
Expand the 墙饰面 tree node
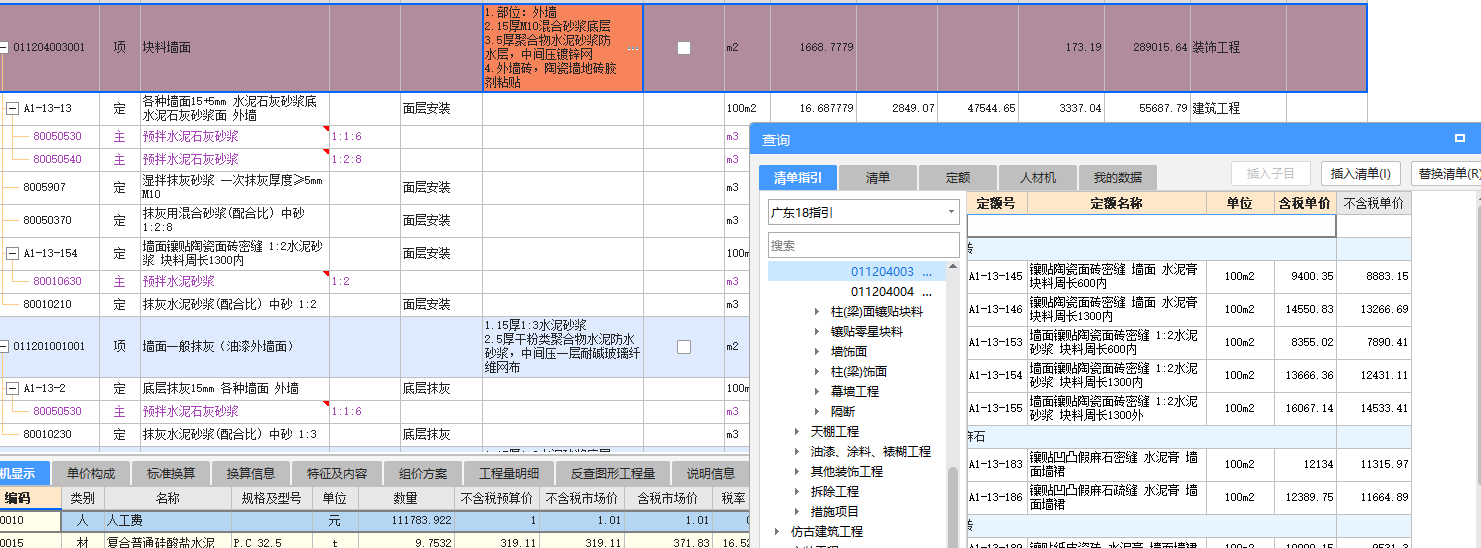coord(818,352)
